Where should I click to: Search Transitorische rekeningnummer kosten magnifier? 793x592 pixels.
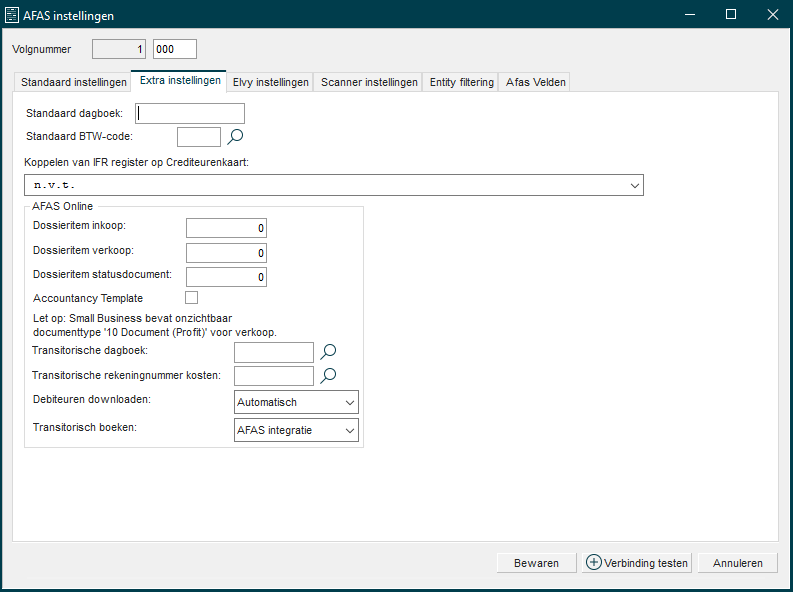[328, 376]
